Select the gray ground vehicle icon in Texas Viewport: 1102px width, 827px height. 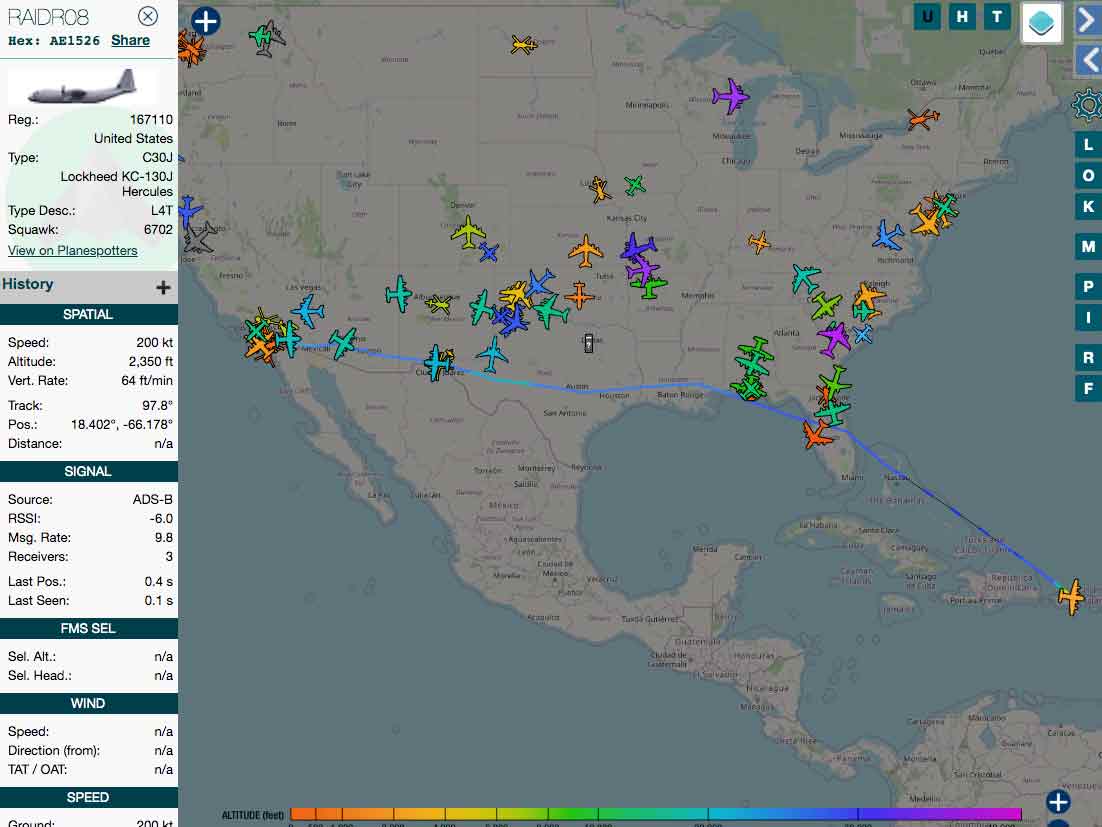[x=589, y=342]
